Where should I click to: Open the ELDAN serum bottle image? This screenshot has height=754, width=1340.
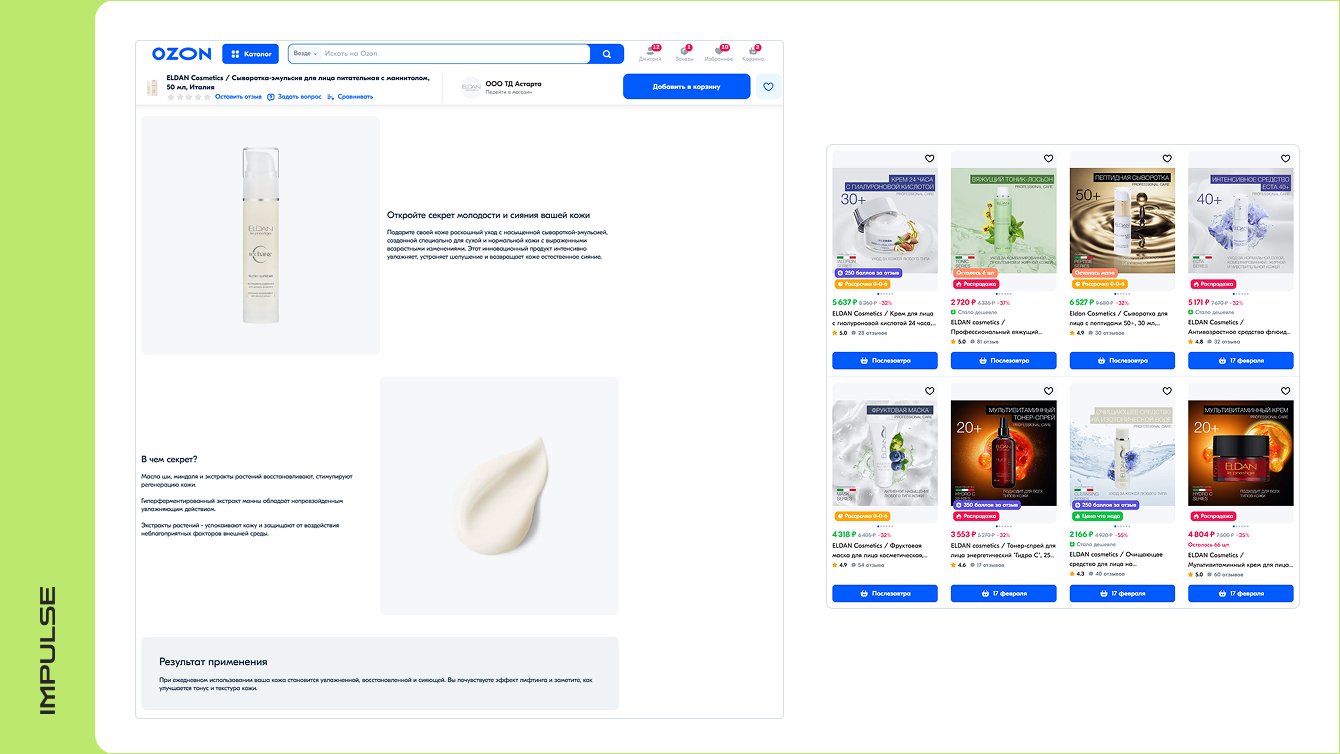click(x=260, y=235)
